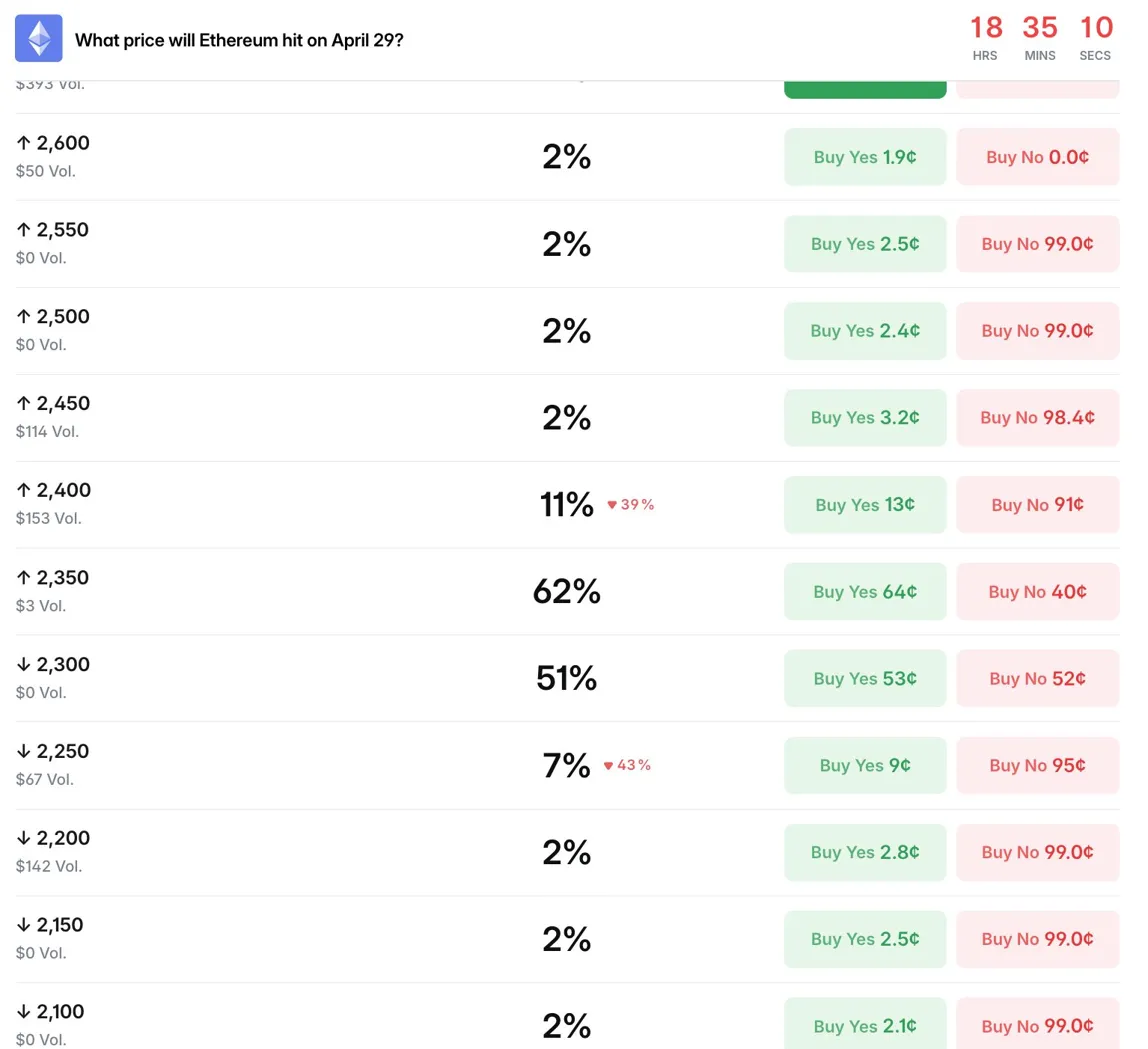
Task: Click the up arrow beside 2,600
Action: pyautogui.click(x=23, y=143)
